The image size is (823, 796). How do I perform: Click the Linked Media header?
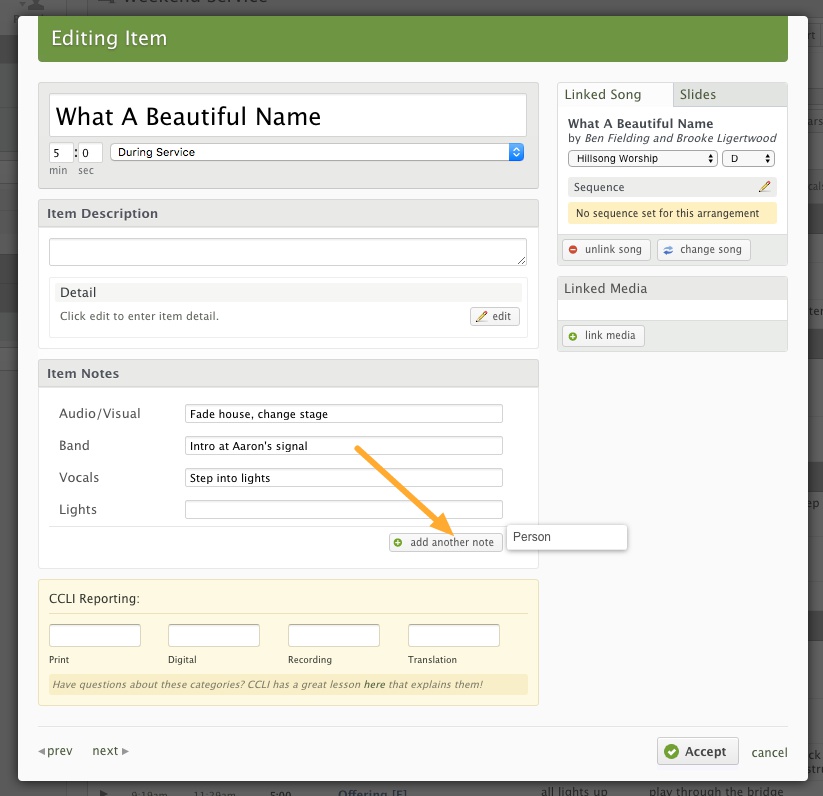pos(672,289)
